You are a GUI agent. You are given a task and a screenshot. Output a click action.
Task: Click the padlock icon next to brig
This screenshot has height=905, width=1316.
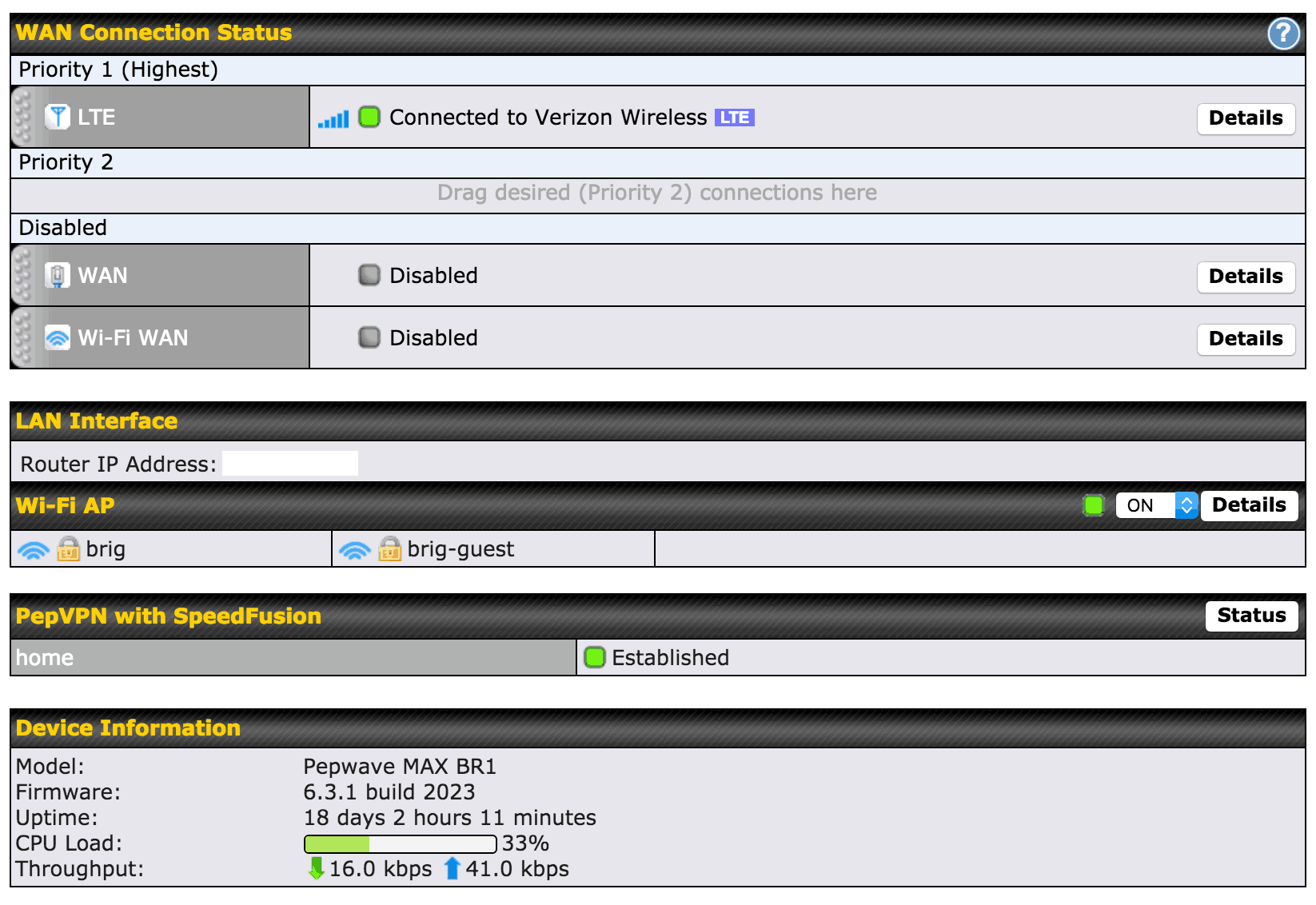click(70, 550)
